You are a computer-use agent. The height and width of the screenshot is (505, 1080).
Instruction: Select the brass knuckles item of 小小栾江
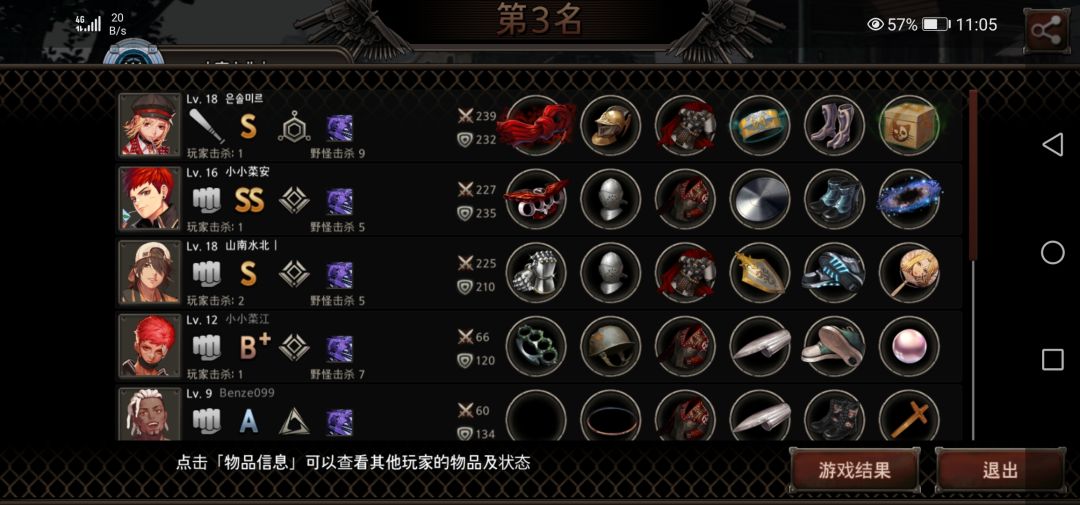pos(536,346)
